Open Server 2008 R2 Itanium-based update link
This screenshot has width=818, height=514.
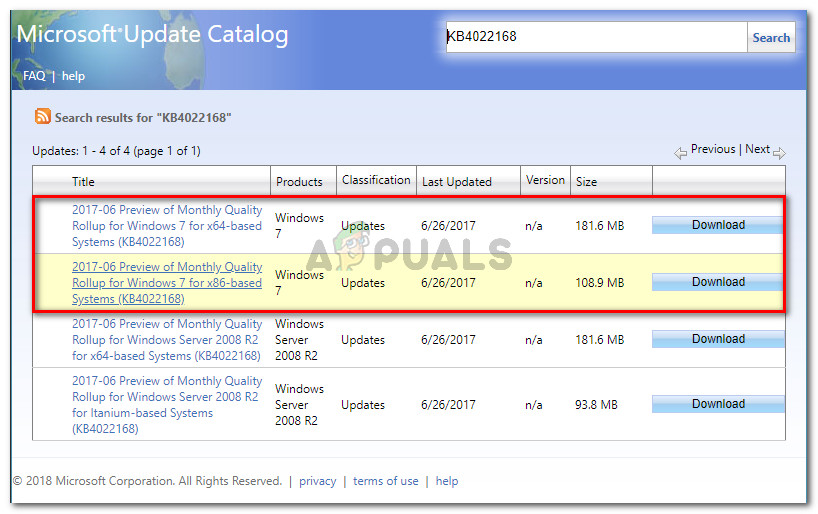click(x=167, y=404)
